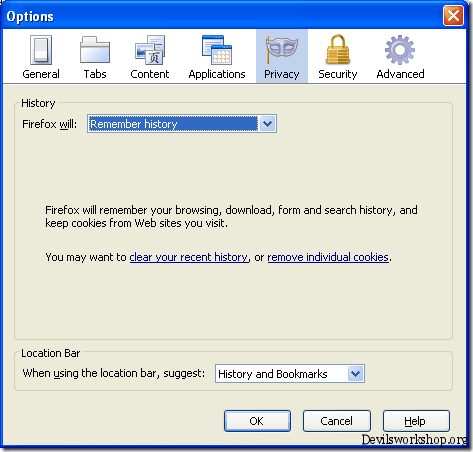Open the Security padlock icon

[338, 49]
